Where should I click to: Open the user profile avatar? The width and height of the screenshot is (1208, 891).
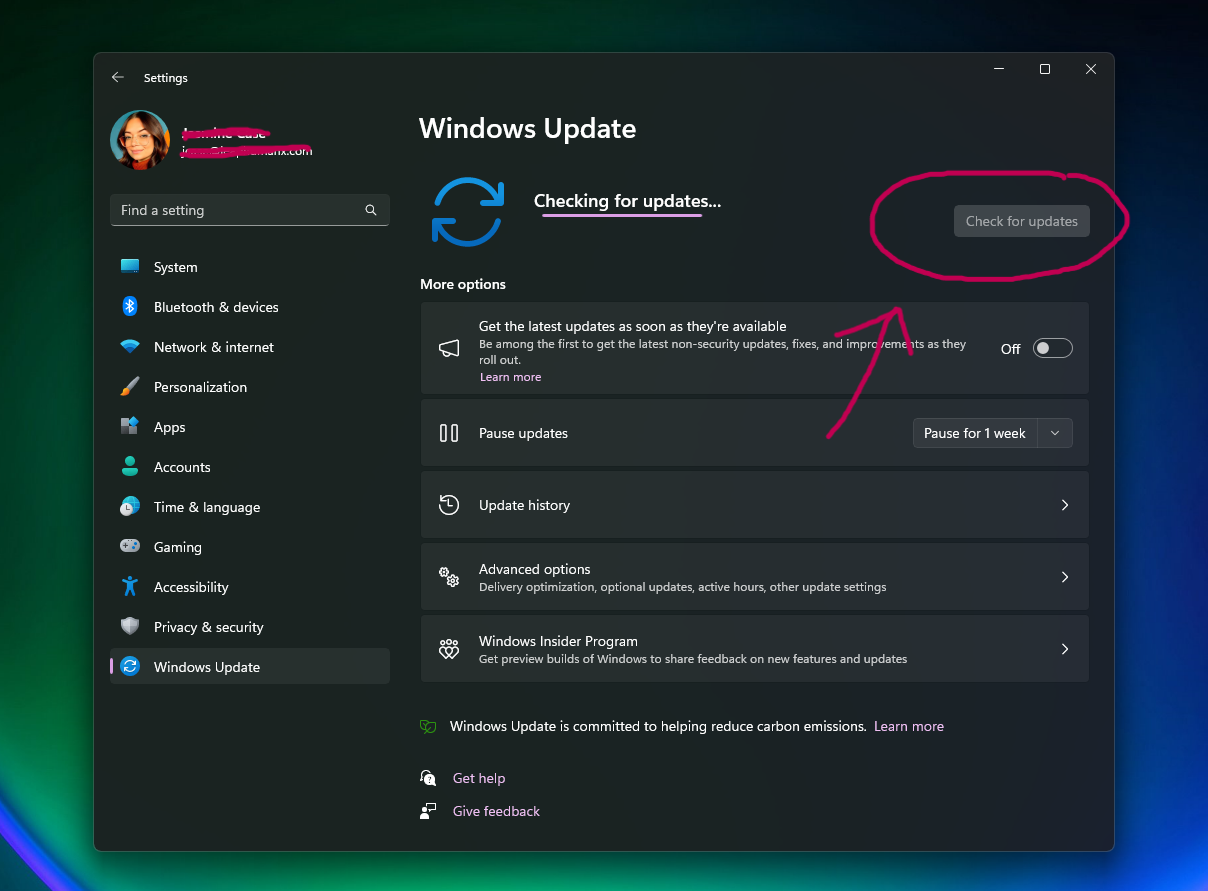tap(140, 140)
